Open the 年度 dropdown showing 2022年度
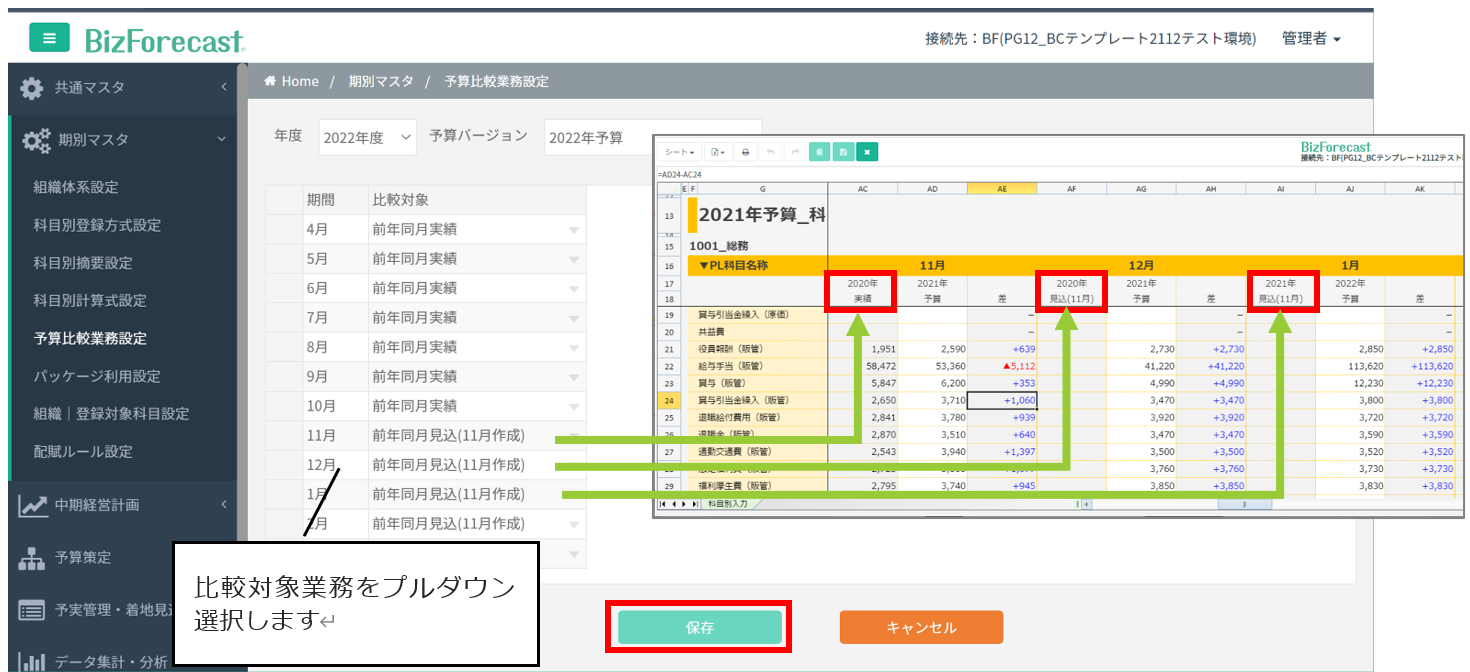The image size is (1470, 672). (x=367, y=138)
